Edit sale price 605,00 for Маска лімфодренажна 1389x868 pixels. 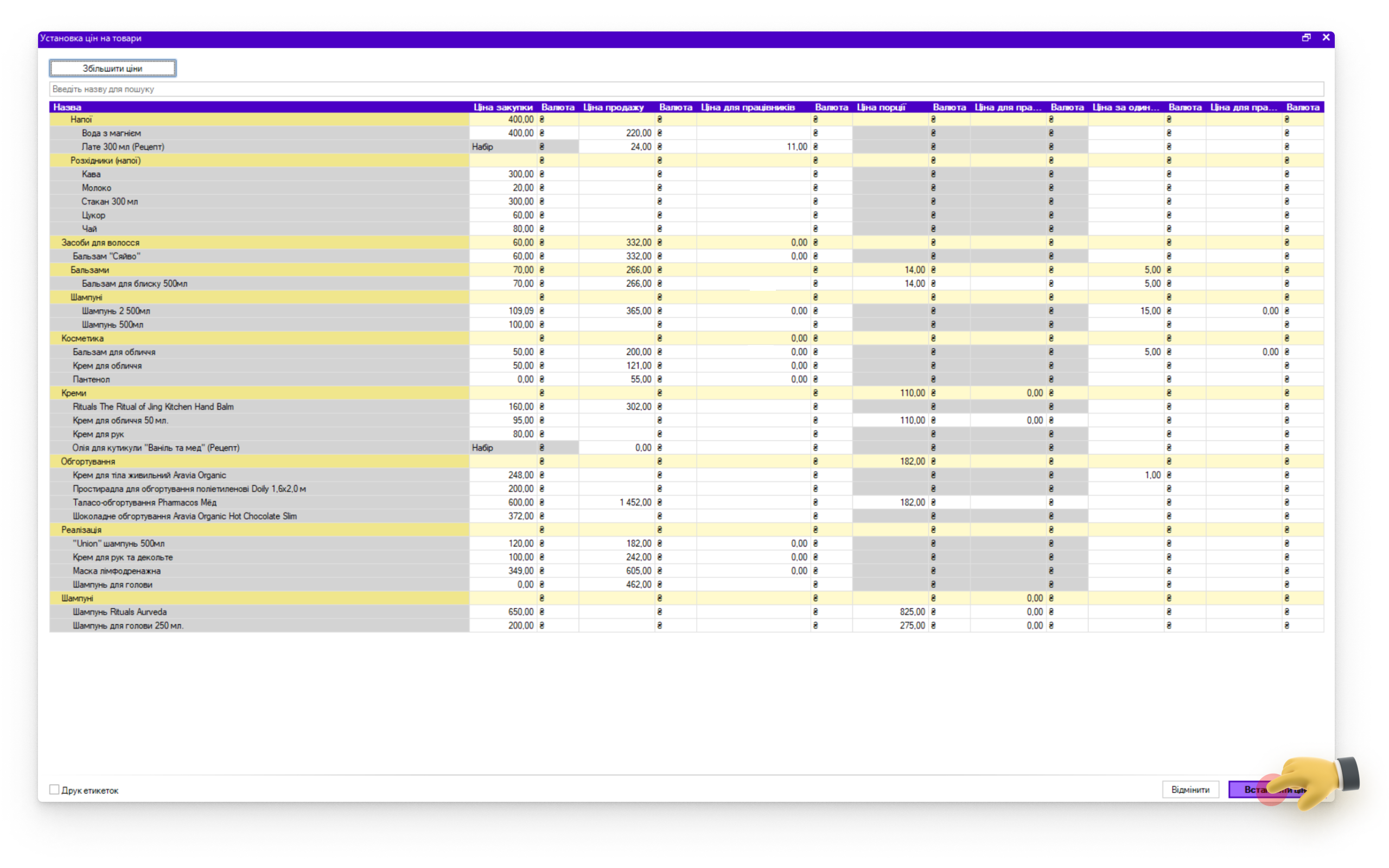(x=616, y=571)
